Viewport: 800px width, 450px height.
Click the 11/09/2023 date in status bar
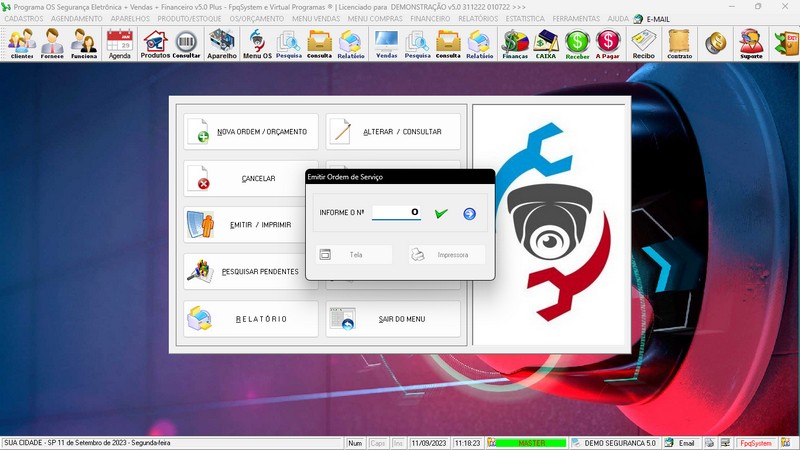[x=429, y=443]
